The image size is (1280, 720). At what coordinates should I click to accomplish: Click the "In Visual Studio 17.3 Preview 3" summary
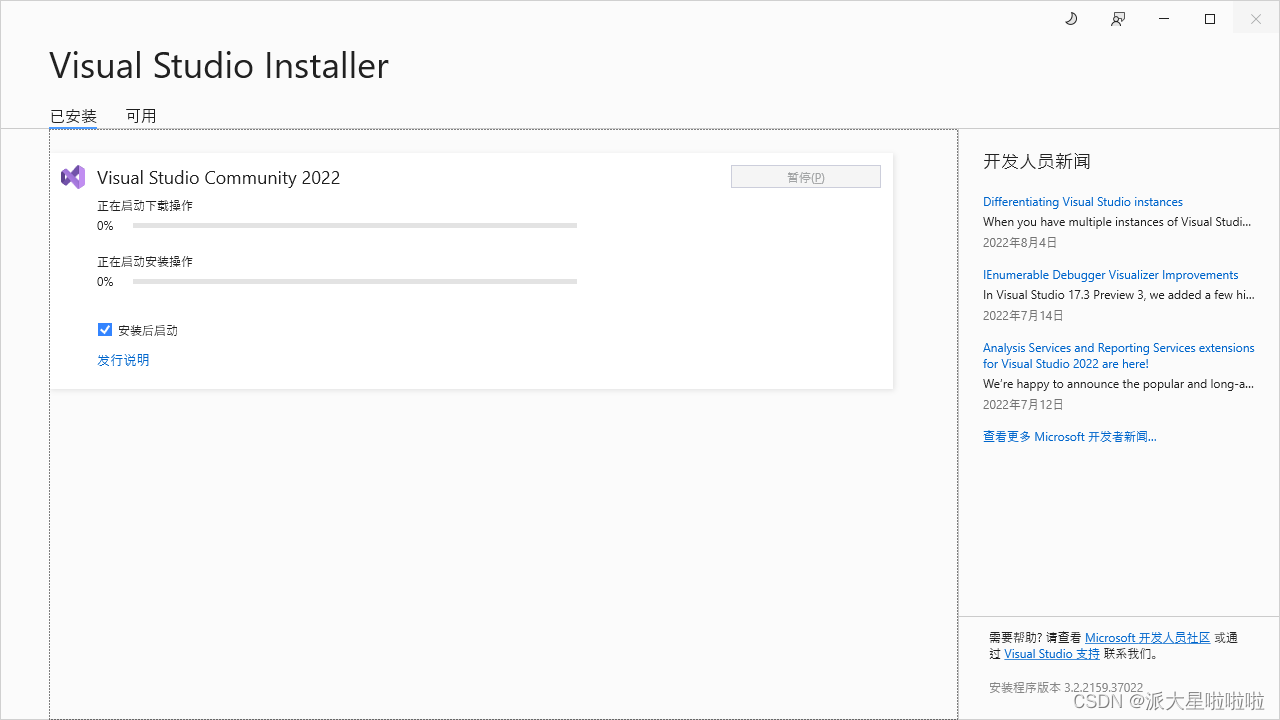point(1119,295)
